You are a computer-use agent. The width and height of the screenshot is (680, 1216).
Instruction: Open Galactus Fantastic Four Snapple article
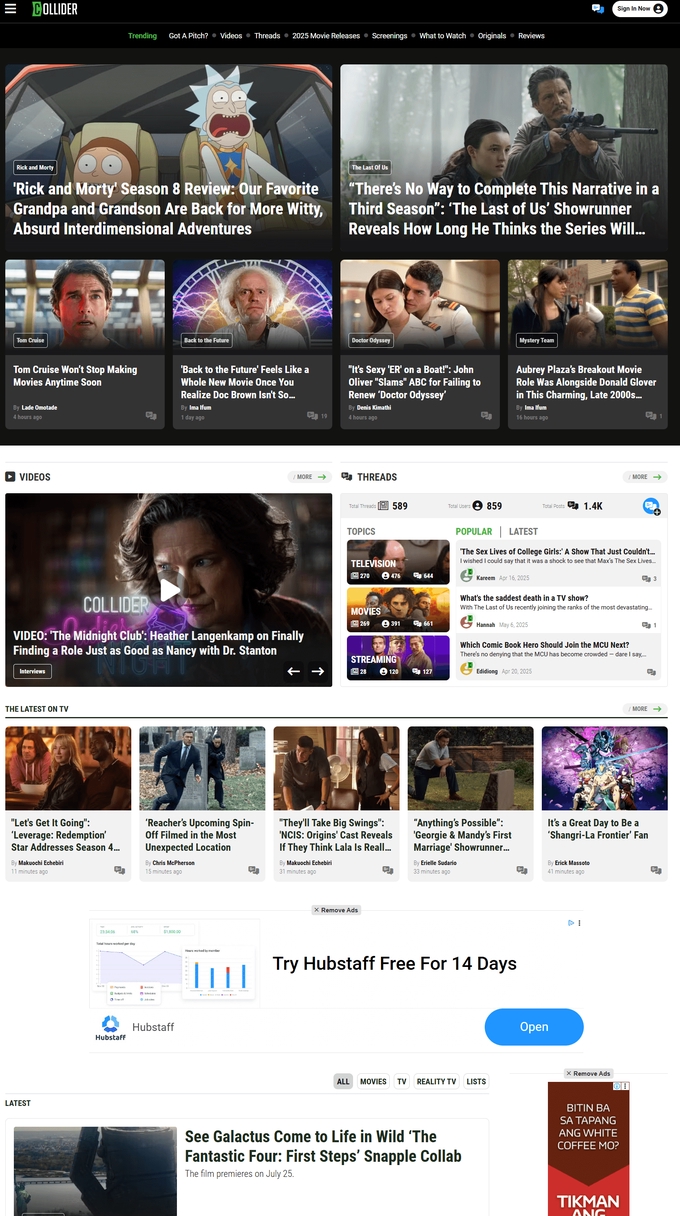(x=323, y=1146)
